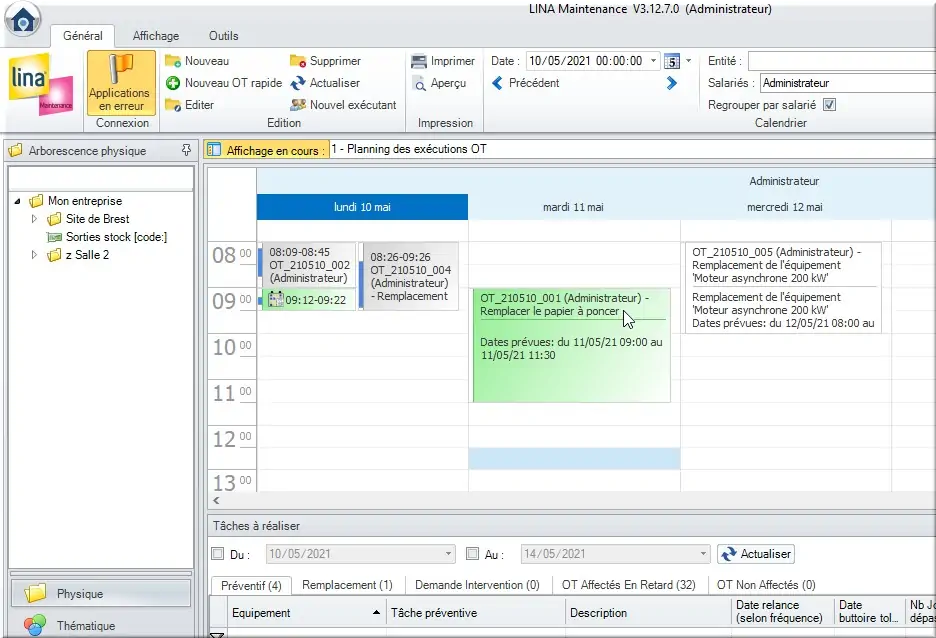Viewport: 936px width, 638px height.
Task: Click the Physique folder icon in navigation
Action: 35,593
